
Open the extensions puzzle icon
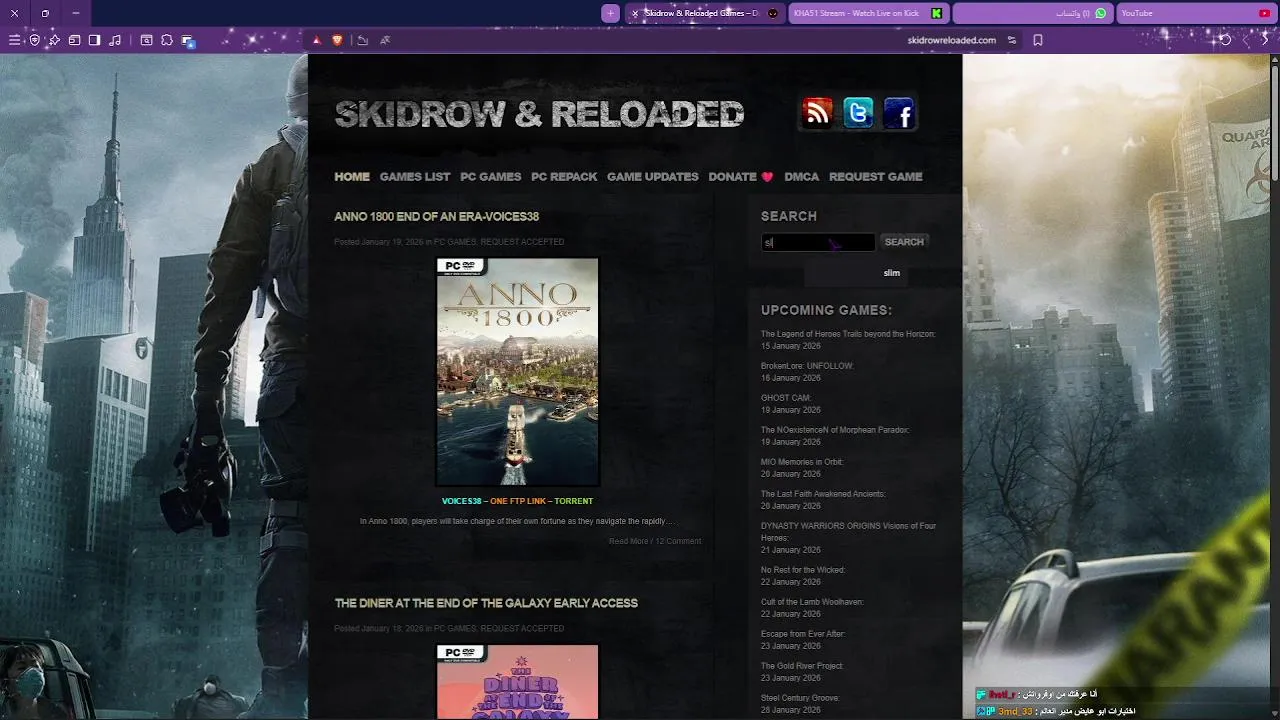pyautogui.click(x=167, y=40)
